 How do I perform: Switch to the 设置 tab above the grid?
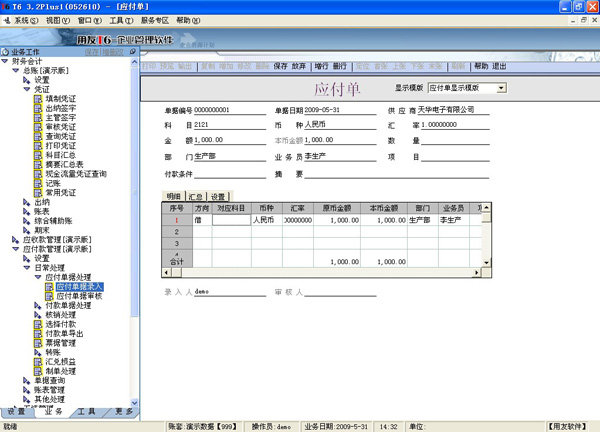(x=218, y=197)
